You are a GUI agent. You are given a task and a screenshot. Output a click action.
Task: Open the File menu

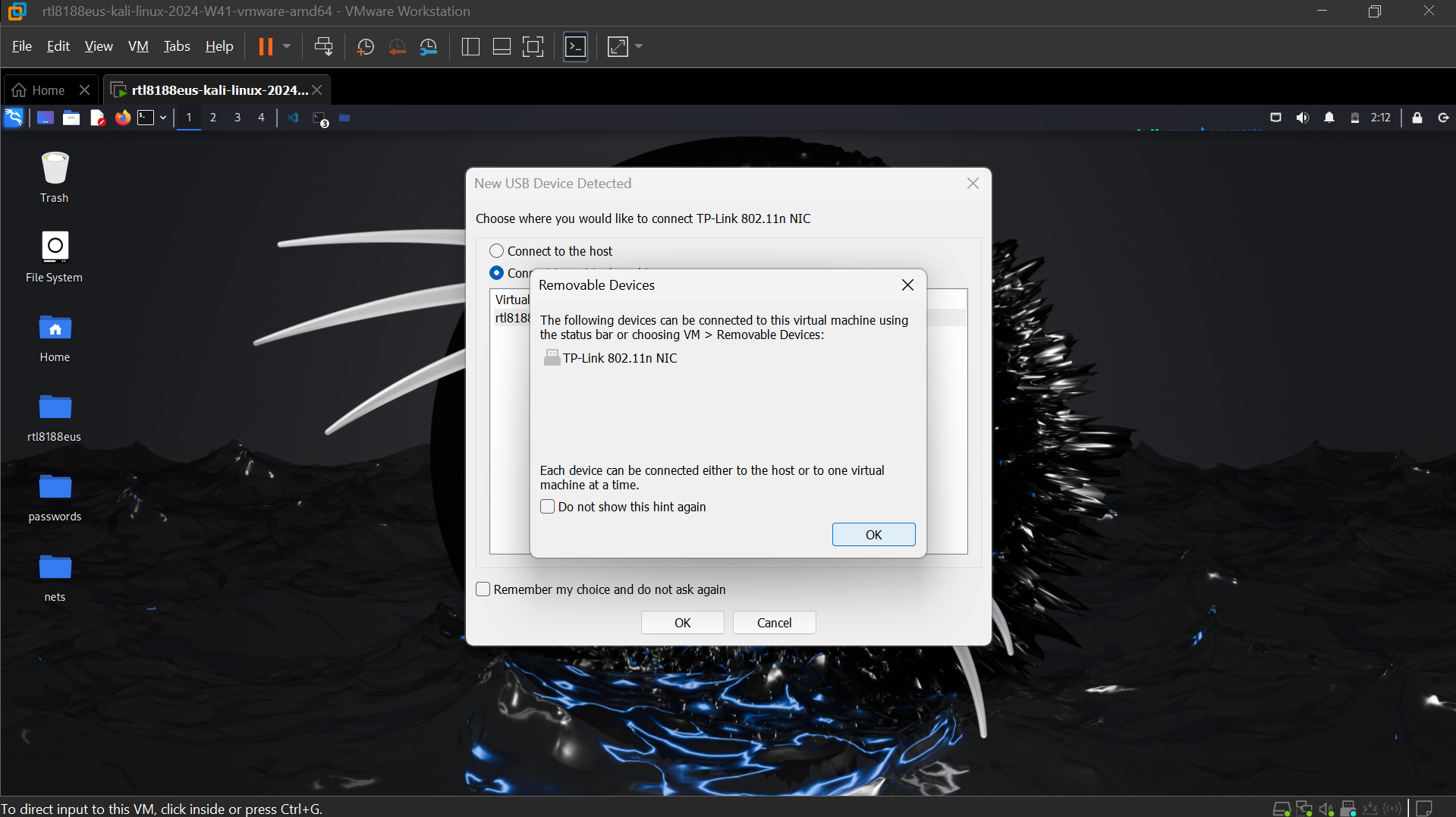click(x=22, y=46)
